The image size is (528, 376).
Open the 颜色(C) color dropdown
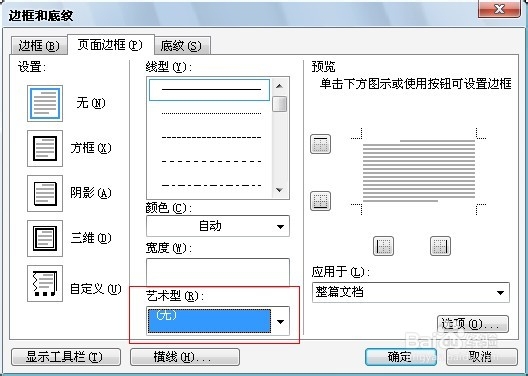tap(218, 226)
